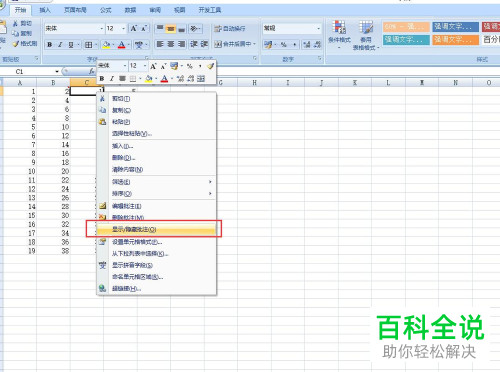
Task: Expand the Merge and Center (合并后居中) dropdown arrow
Action: pos(255,44)
